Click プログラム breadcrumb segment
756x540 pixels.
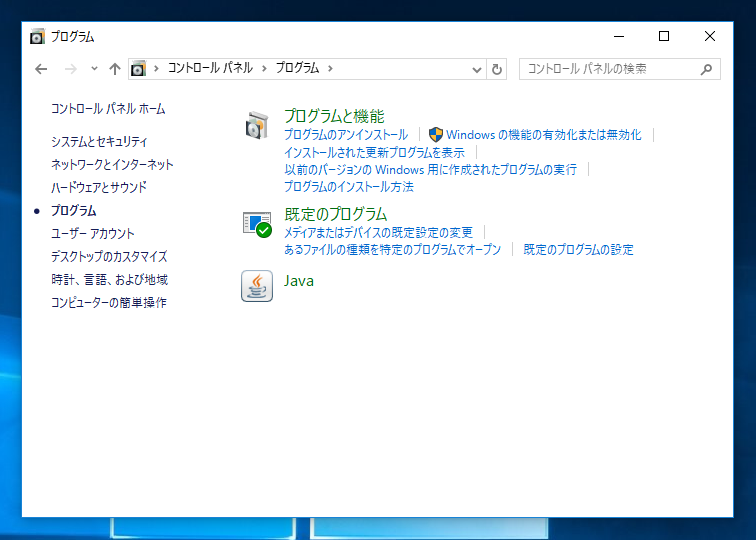click(x=297, y=68)
